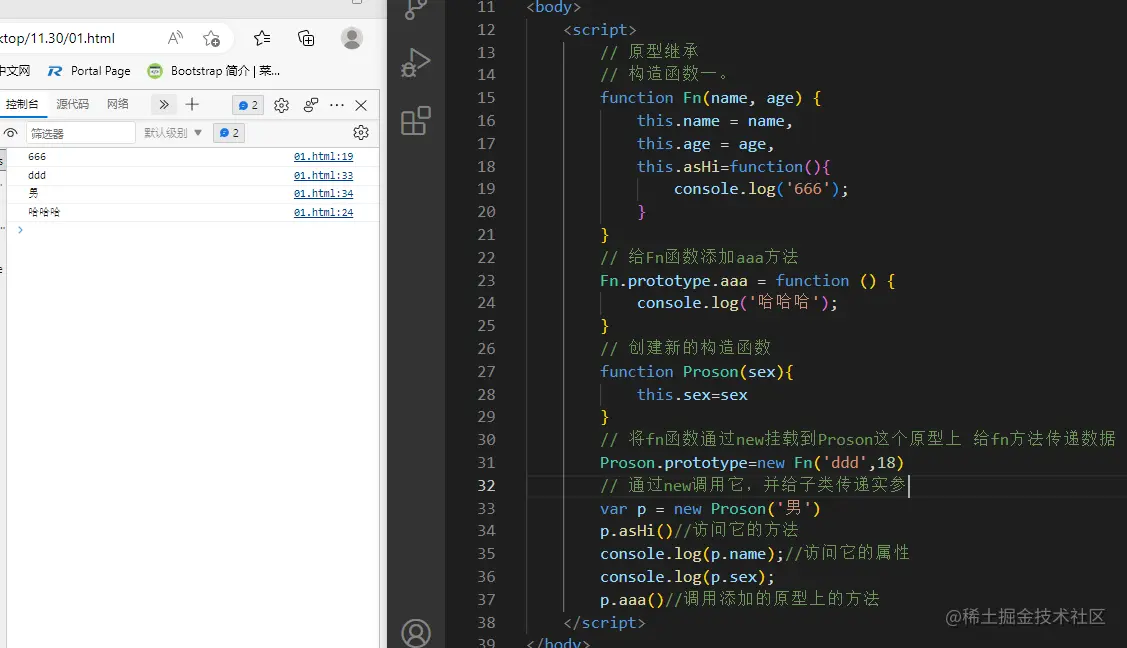Click 'Proson.prototype=new Fn('ddd',18)' line

tap(752, 463)
